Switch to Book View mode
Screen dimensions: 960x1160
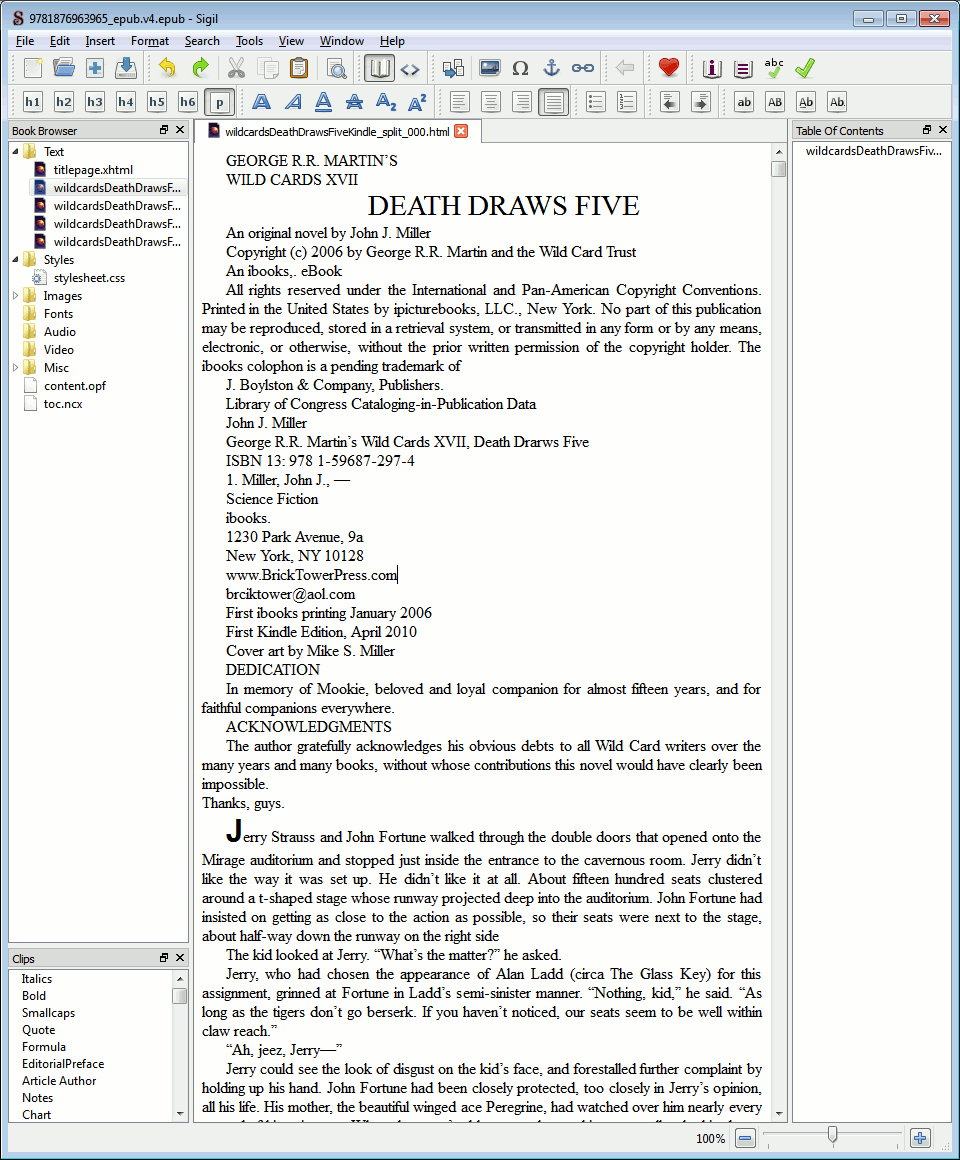coord(379,68)
